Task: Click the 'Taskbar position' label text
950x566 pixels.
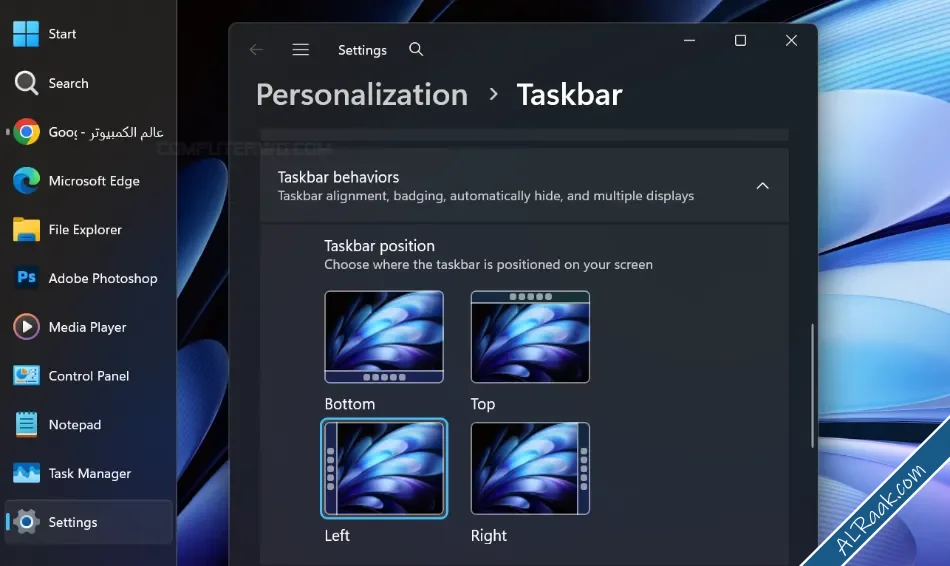Action: (x=379, y=246)
